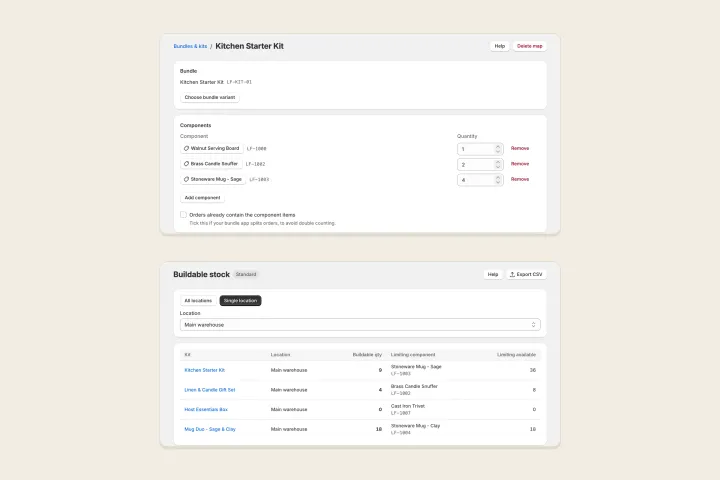720x480 pixels.
Task: Open the Host Essentials Box link
Action: pyautogui.click(x=206, y=409)
